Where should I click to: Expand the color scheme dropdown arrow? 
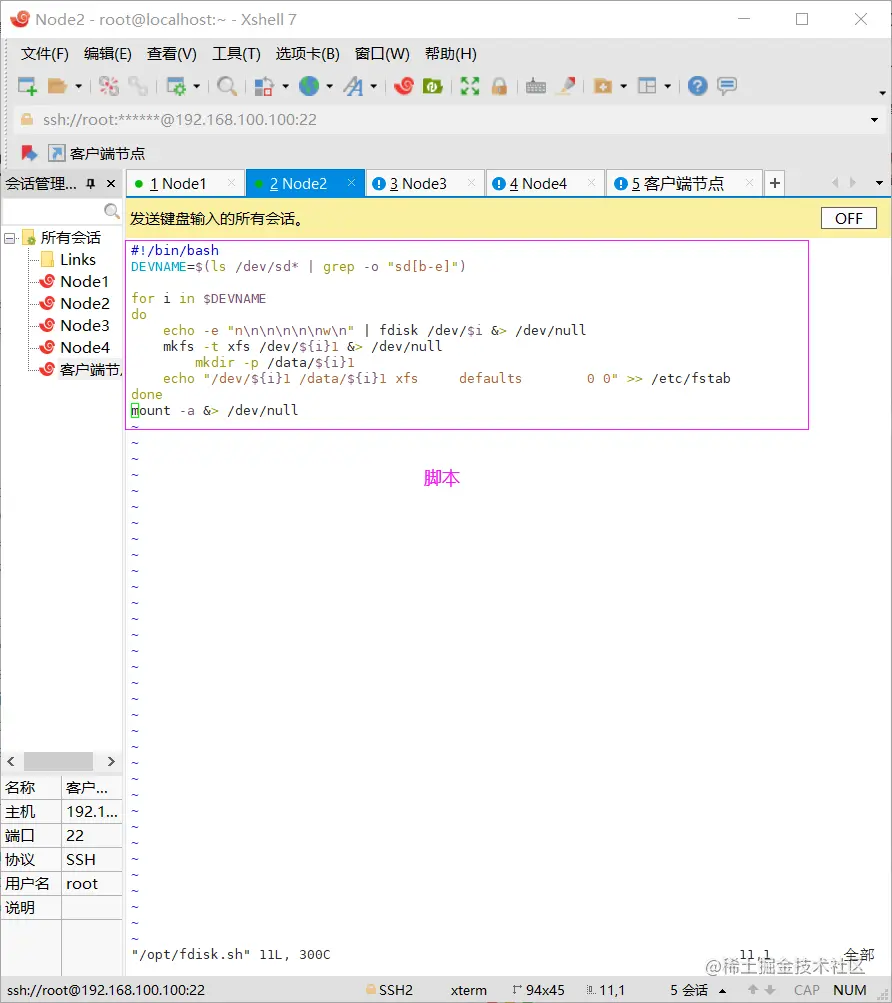pyautogui.click(x=285, y=86)
